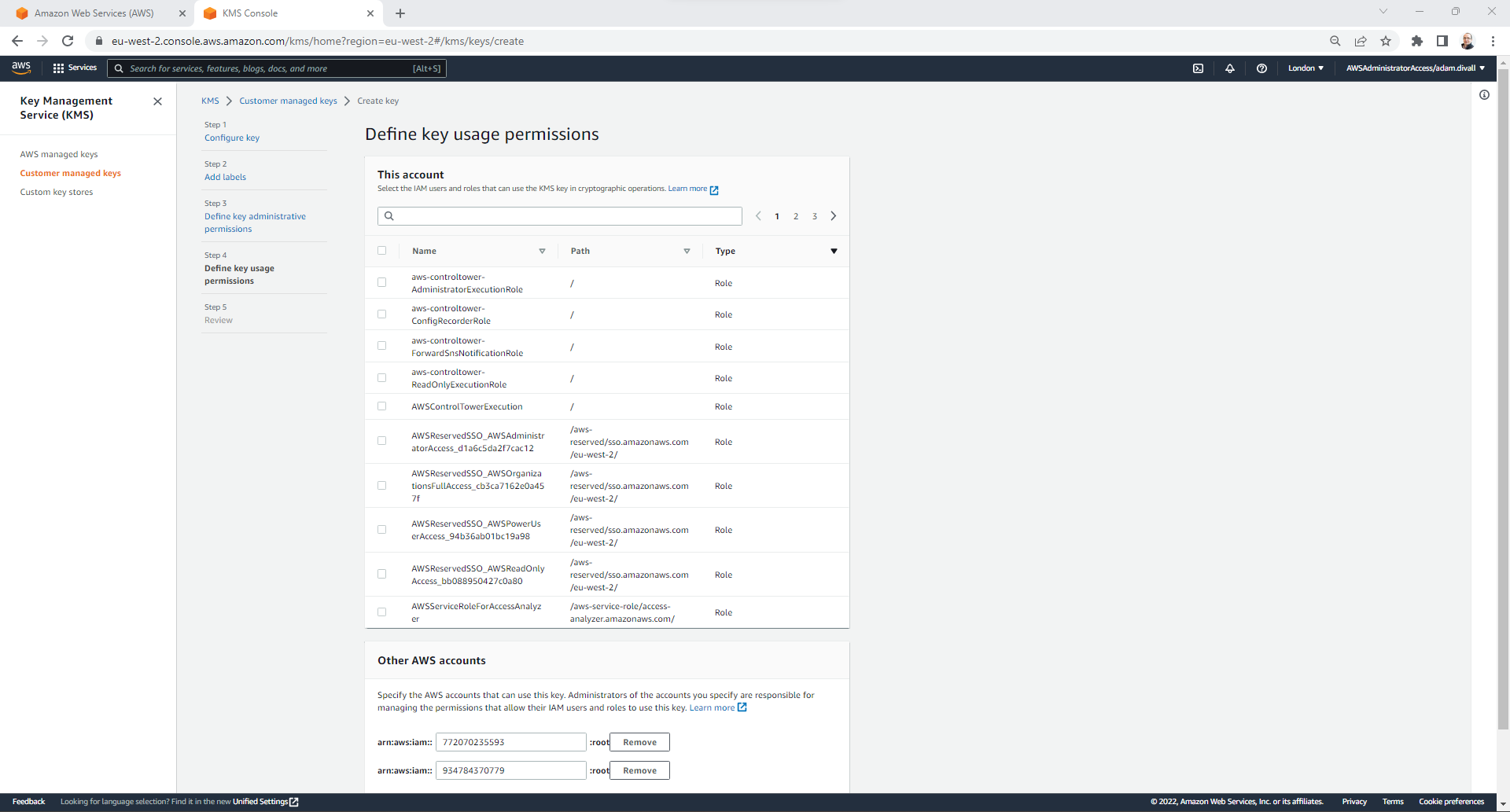Check AWSReservedSSO_AWSAdministratorAccess role
Image resolution: width=1510 pixels, height=812 pixels.
(382, 441)
